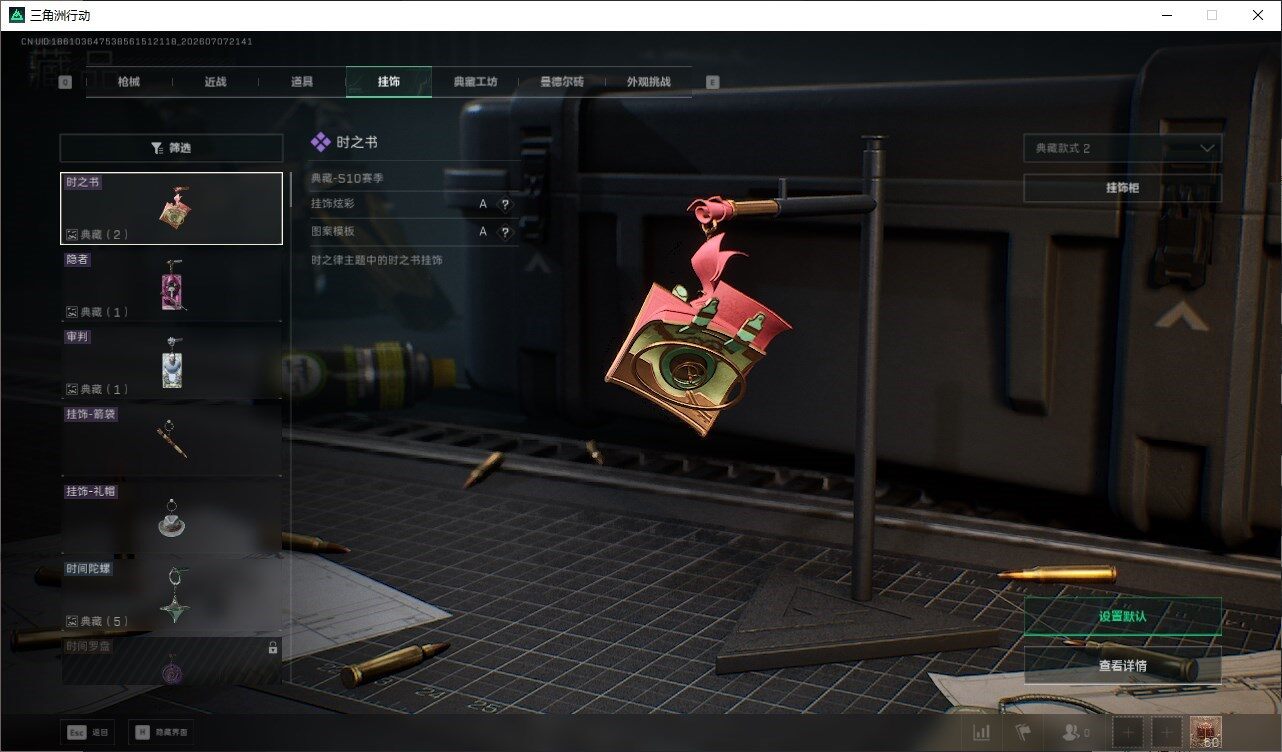Open the 挂饰柜 button
The image size is (1282, 752).
[1122, 188]
